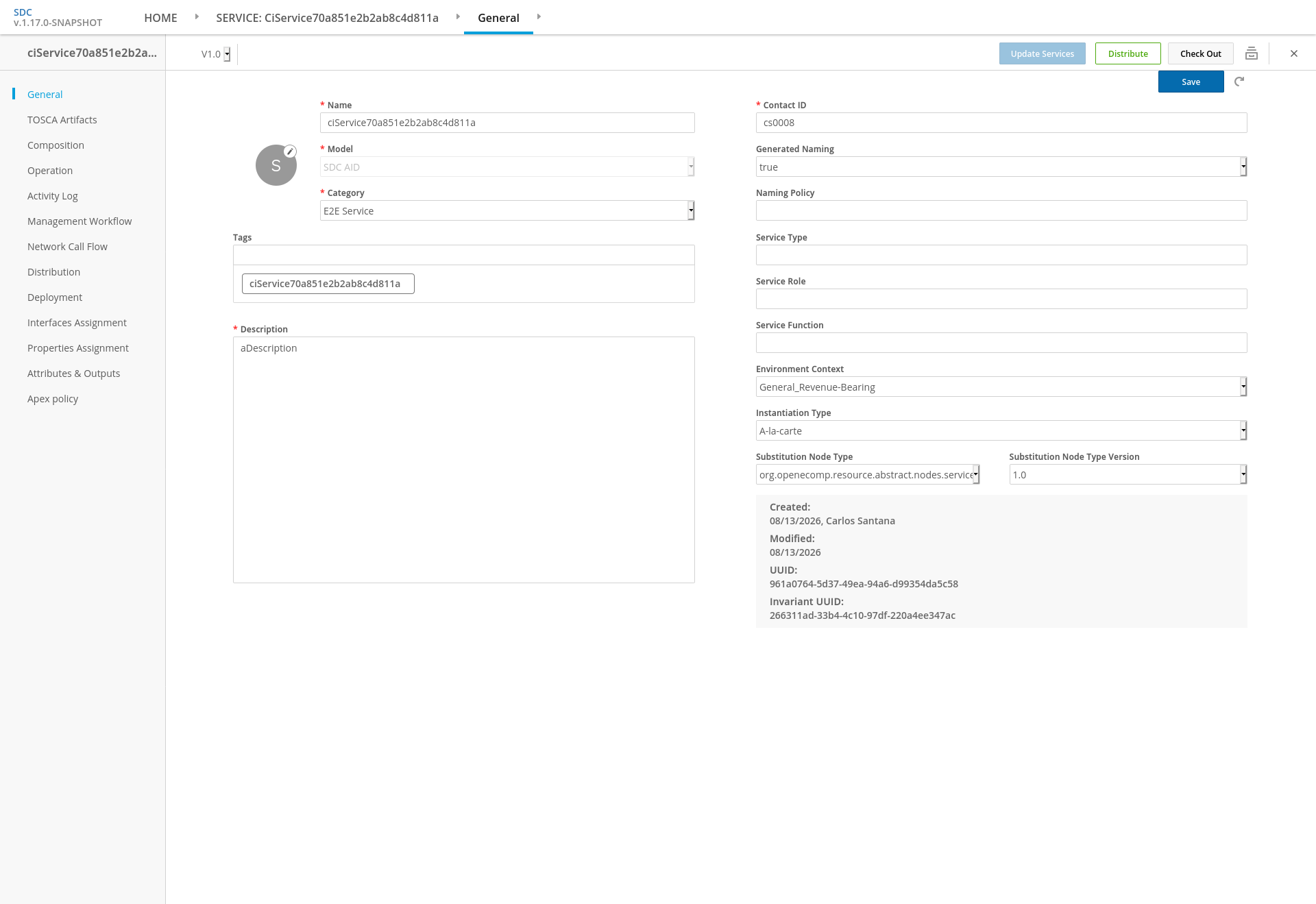This screenshot has width=1316, height=904.
Task: Click the UUID value 961a0764-5d37-49ea-94a6-d99354da5c58
Action: (864, 584)
